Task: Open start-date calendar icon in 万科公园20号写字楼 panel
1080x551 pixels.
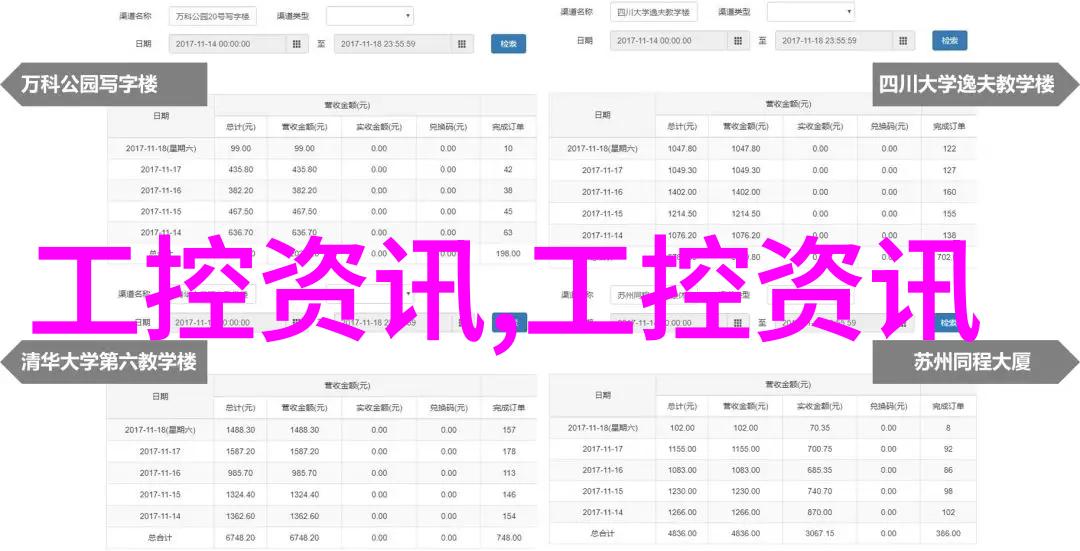Action: [297, 43]
